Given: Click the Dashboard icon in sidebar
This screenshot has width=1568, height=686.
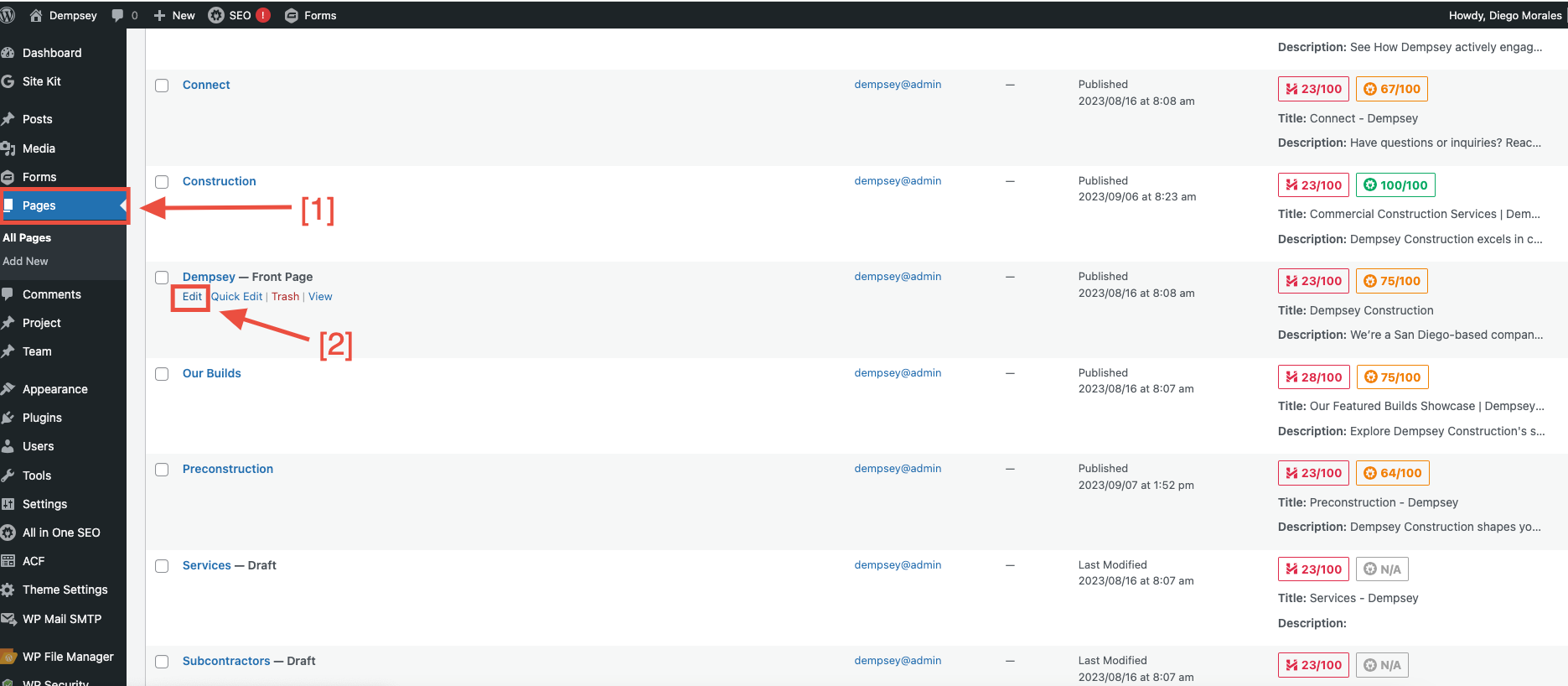Looking at the screenshot, I should coord(8,53).
